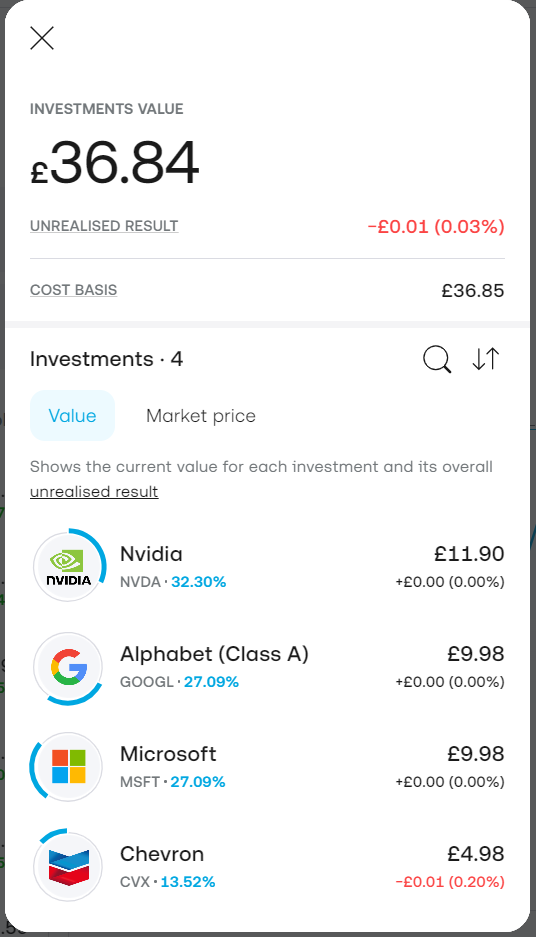Click the UNREALISED RESULT underlined label

coord(104,226)
